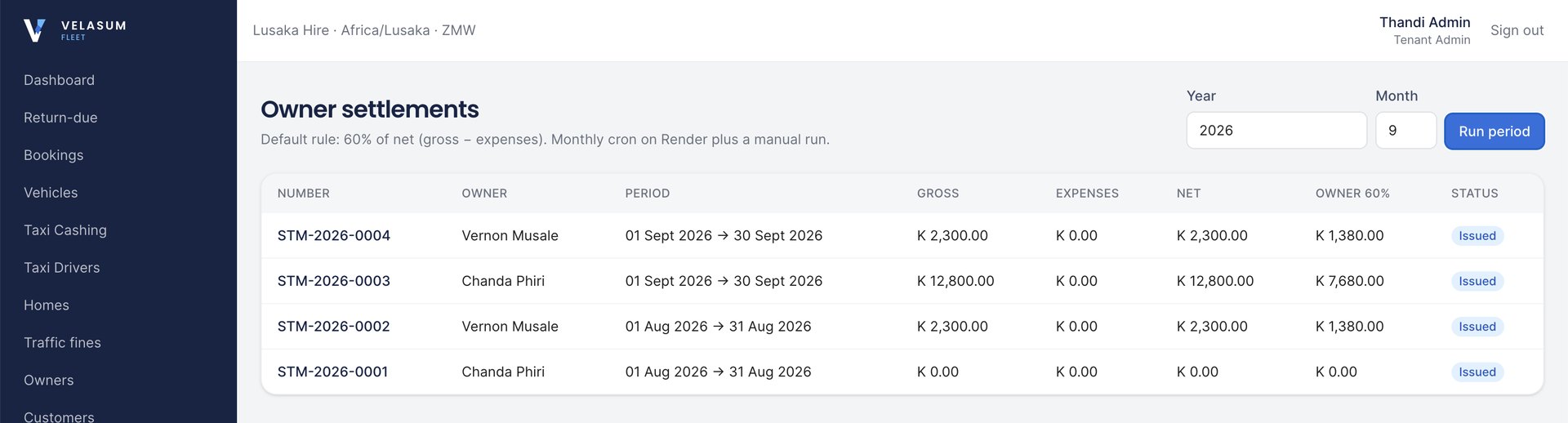Click Thandi Admin user profile name
The height and width of the screenshot is (423, 1568).
click(1424, 22)
